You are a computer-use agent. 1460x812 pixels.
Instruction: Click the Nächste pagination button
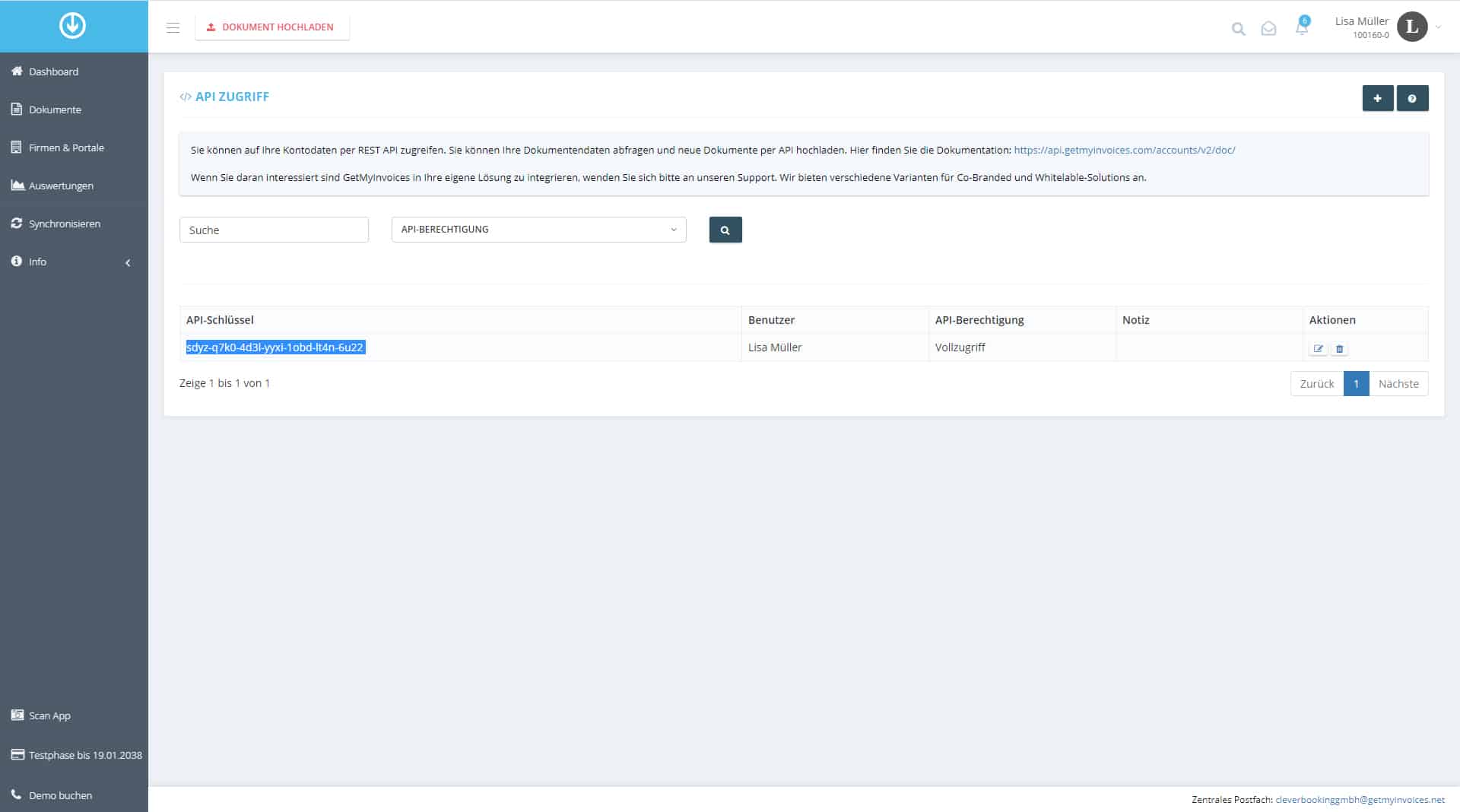[1398, 384]
